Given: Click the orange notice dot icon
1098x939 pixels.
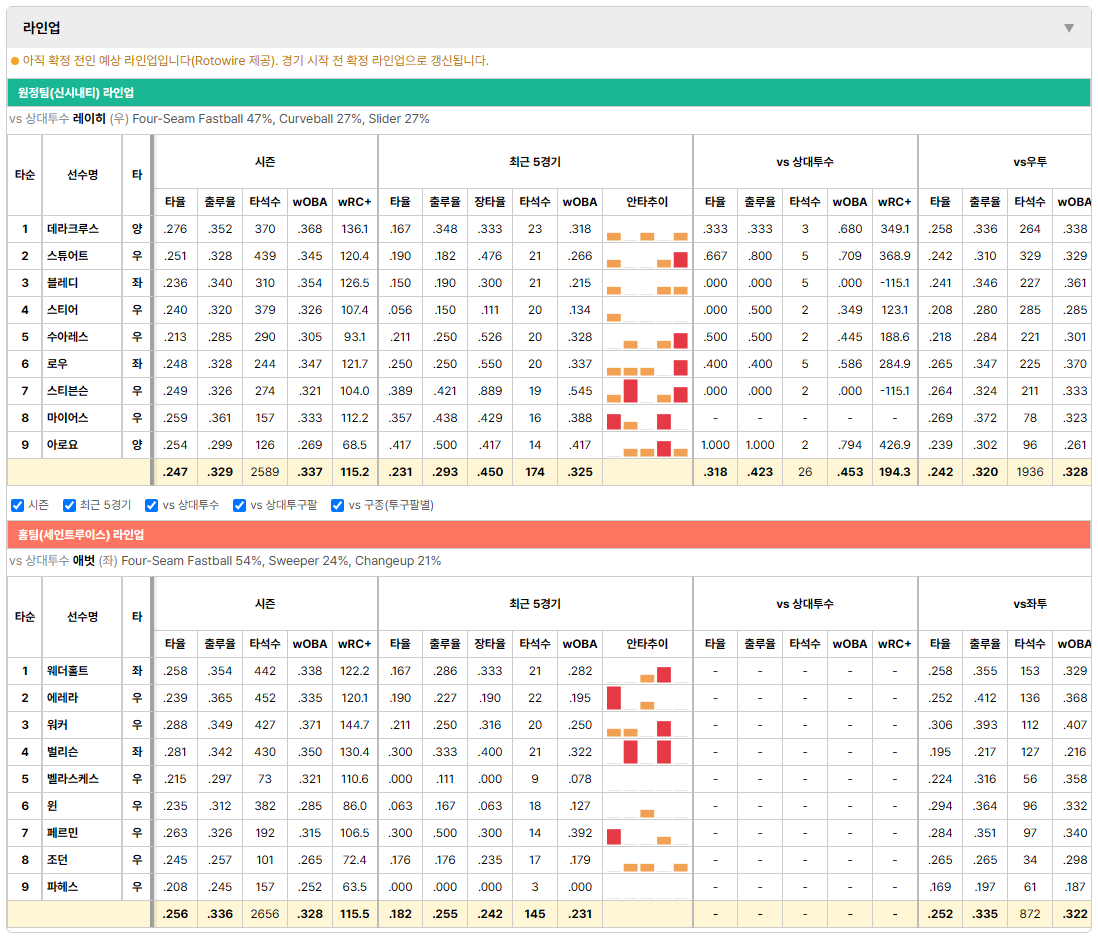Looking at the screenshot, I should click(15, 61).
